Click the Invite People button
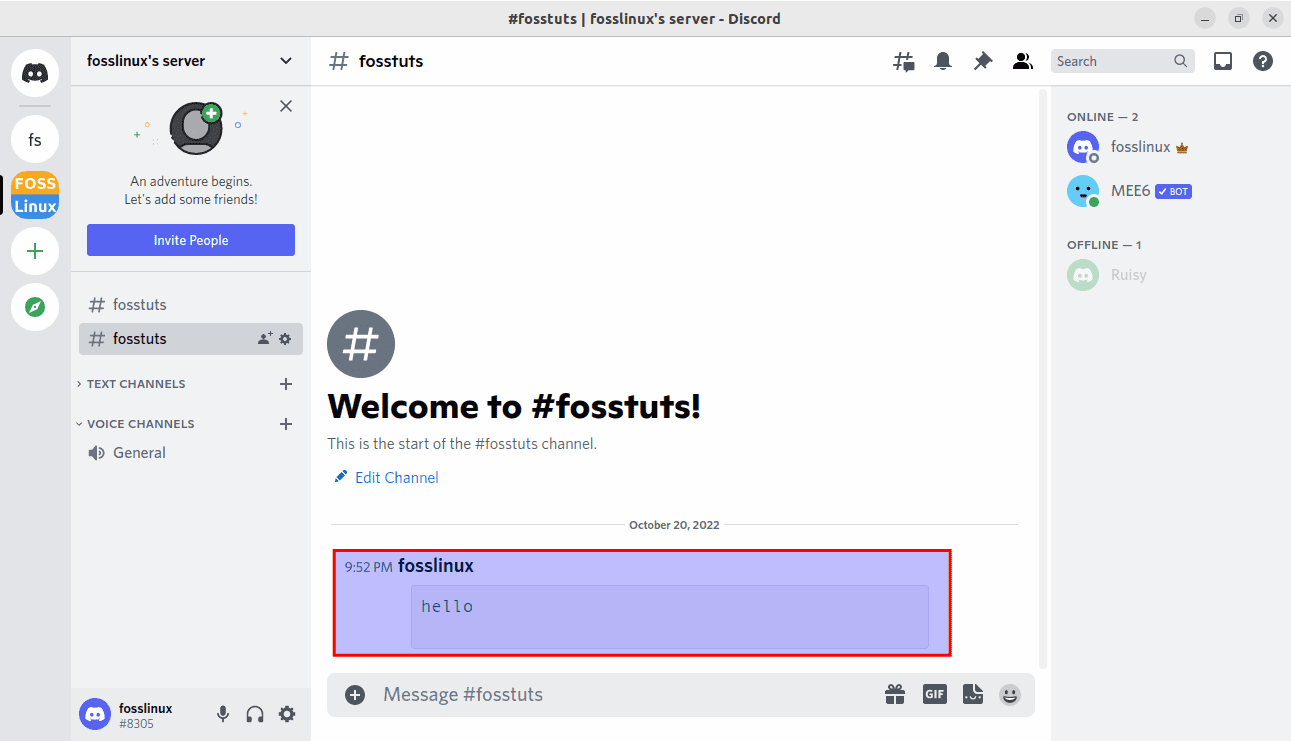 [191, 240]
